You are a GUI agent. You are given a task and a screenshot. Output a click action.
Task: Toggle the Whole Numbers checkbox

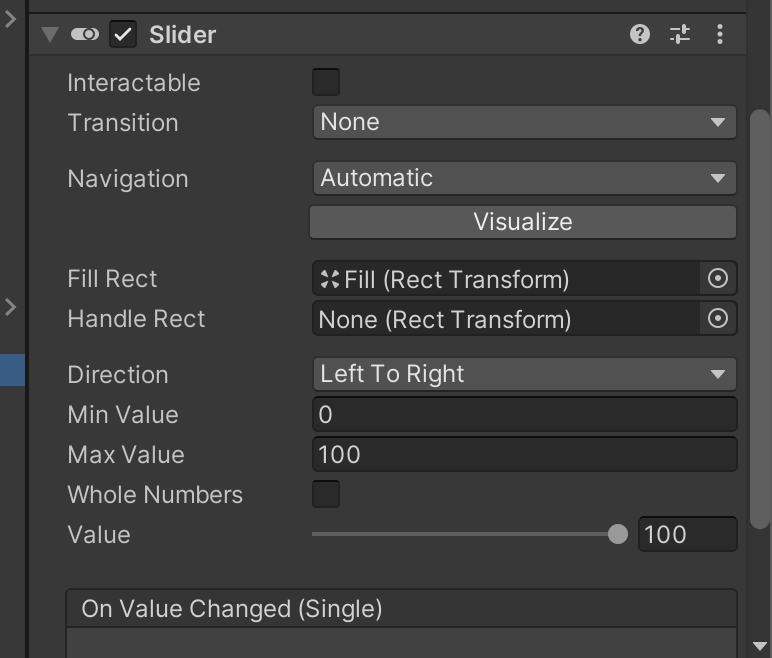tap(326, 494)
